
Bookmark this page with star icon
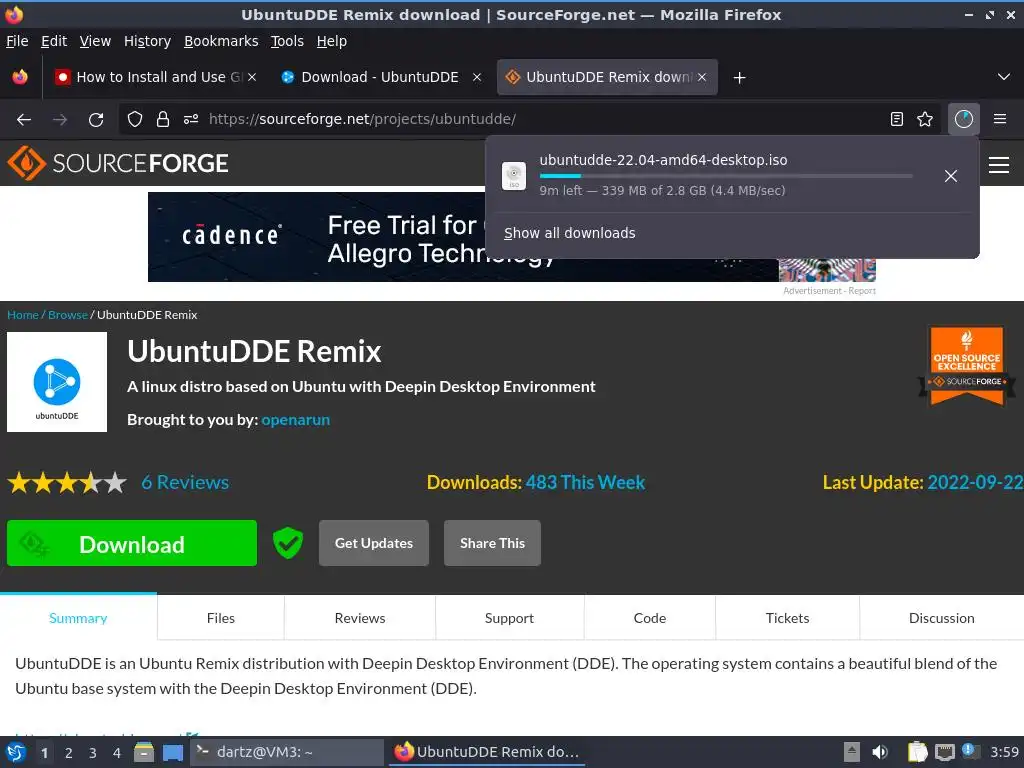tap(925, 119)
